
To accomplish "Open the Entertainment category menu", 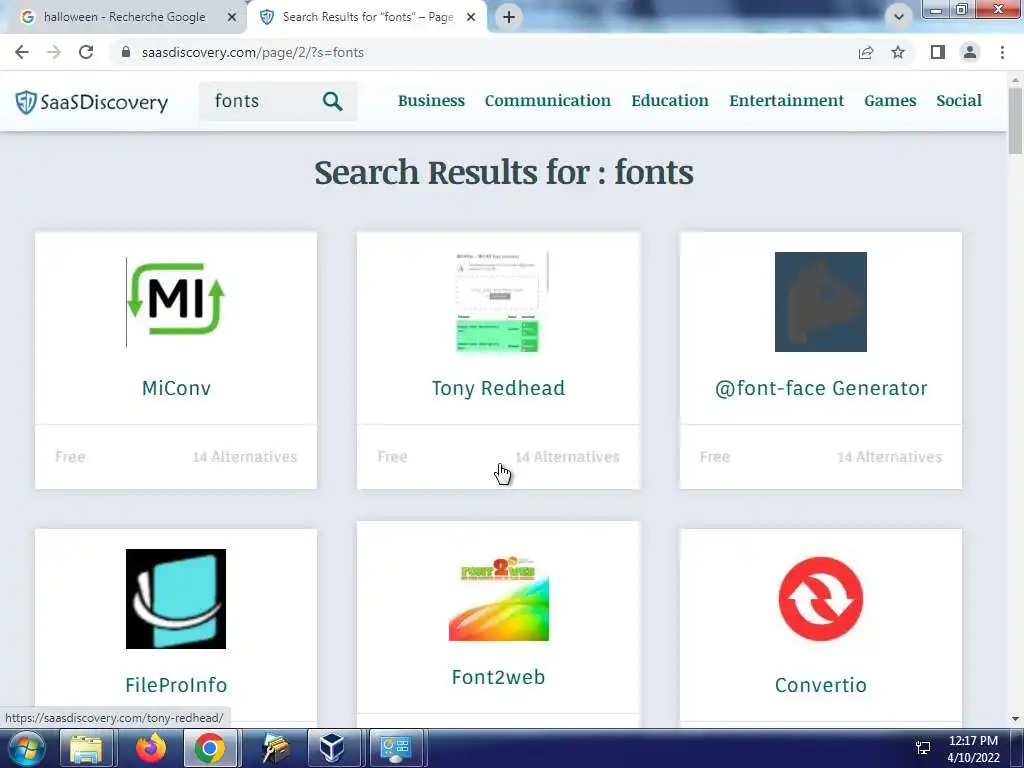I will click(786, 101).
